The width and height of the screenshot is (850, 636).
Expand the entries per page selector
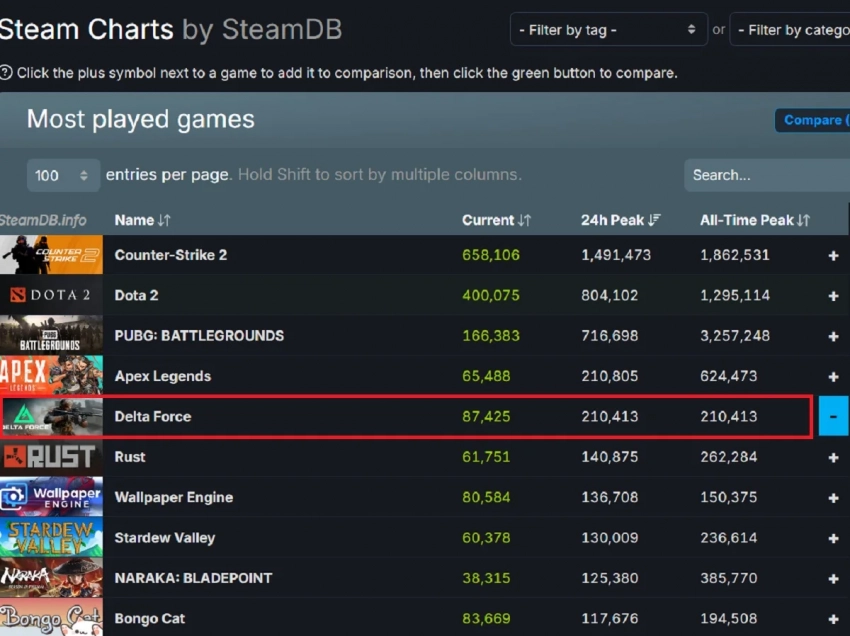63,175
